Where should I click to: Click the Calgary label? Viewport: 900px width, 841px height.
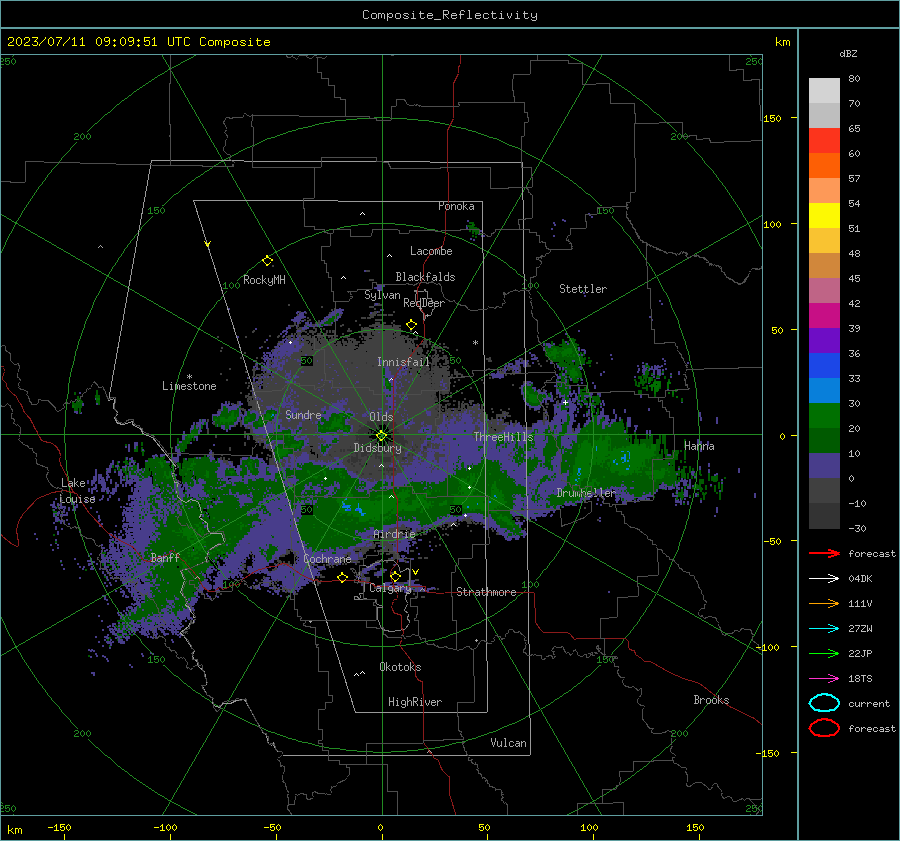[x=390, y=588]
